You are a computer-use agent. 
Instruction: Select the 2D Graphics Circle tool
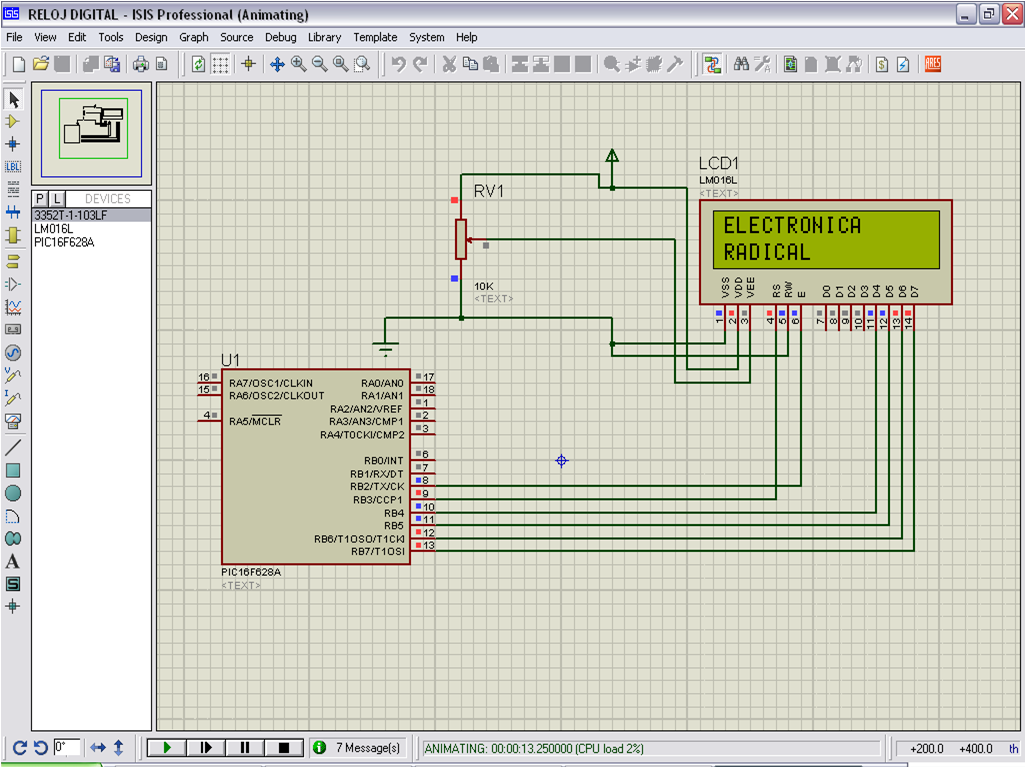tap(13, 493)
